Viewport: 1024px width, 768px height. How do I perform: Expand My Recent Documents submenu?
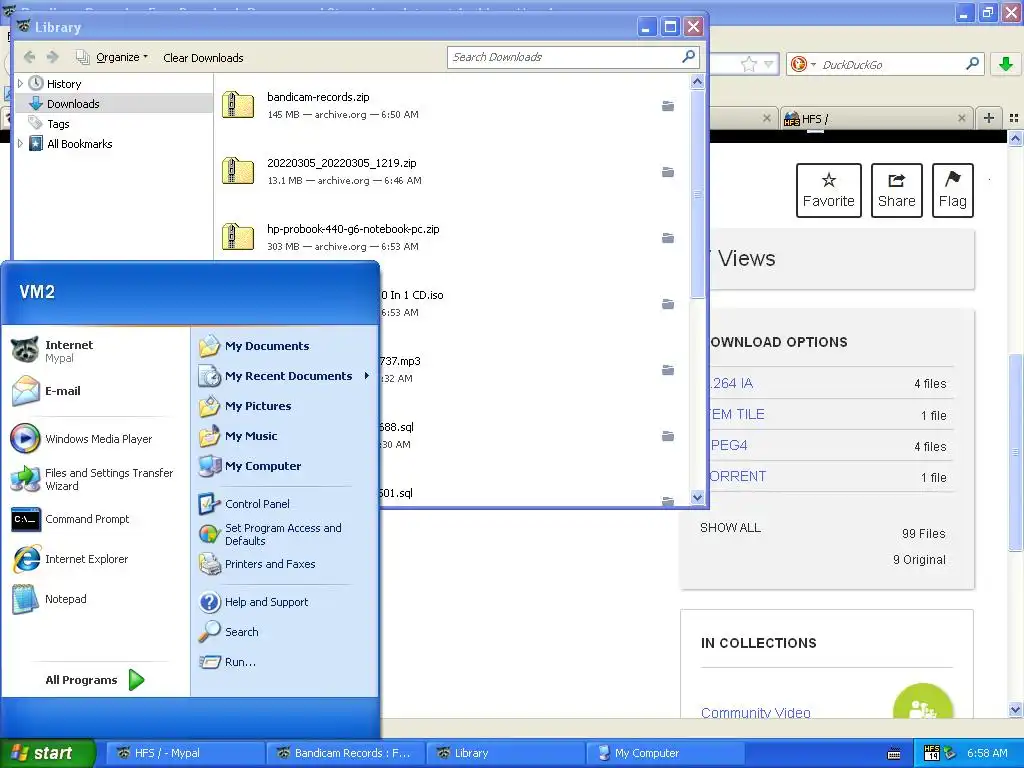[285, 376]
